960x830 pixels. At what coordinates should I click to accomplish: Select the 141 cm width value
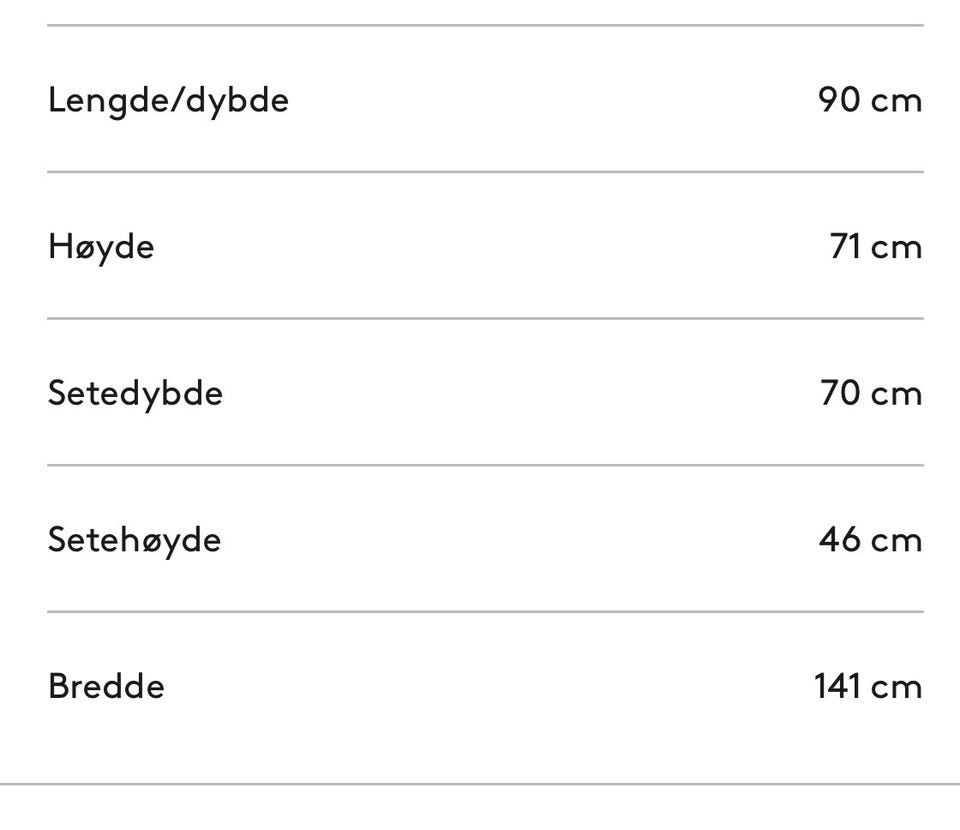(868, 686)
